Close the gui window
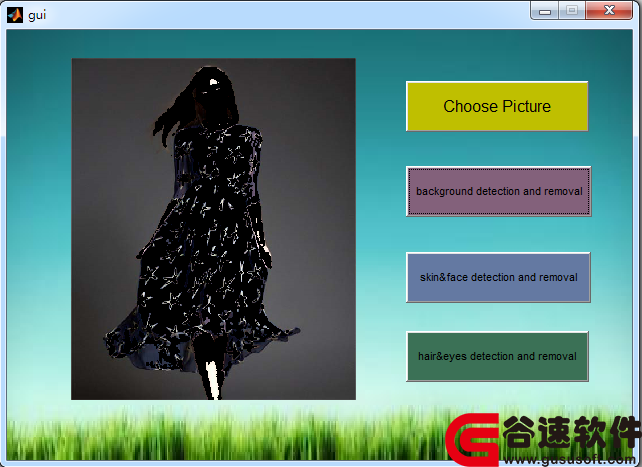The image size is (642, 467). click(x=609, y=10)
